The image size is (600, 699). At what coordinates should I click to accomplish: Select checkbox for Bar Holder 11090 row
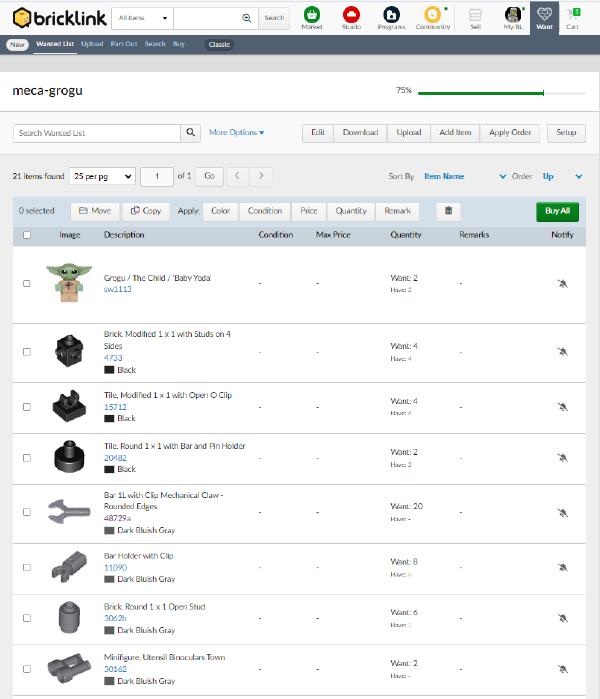[x=27, y=567]
